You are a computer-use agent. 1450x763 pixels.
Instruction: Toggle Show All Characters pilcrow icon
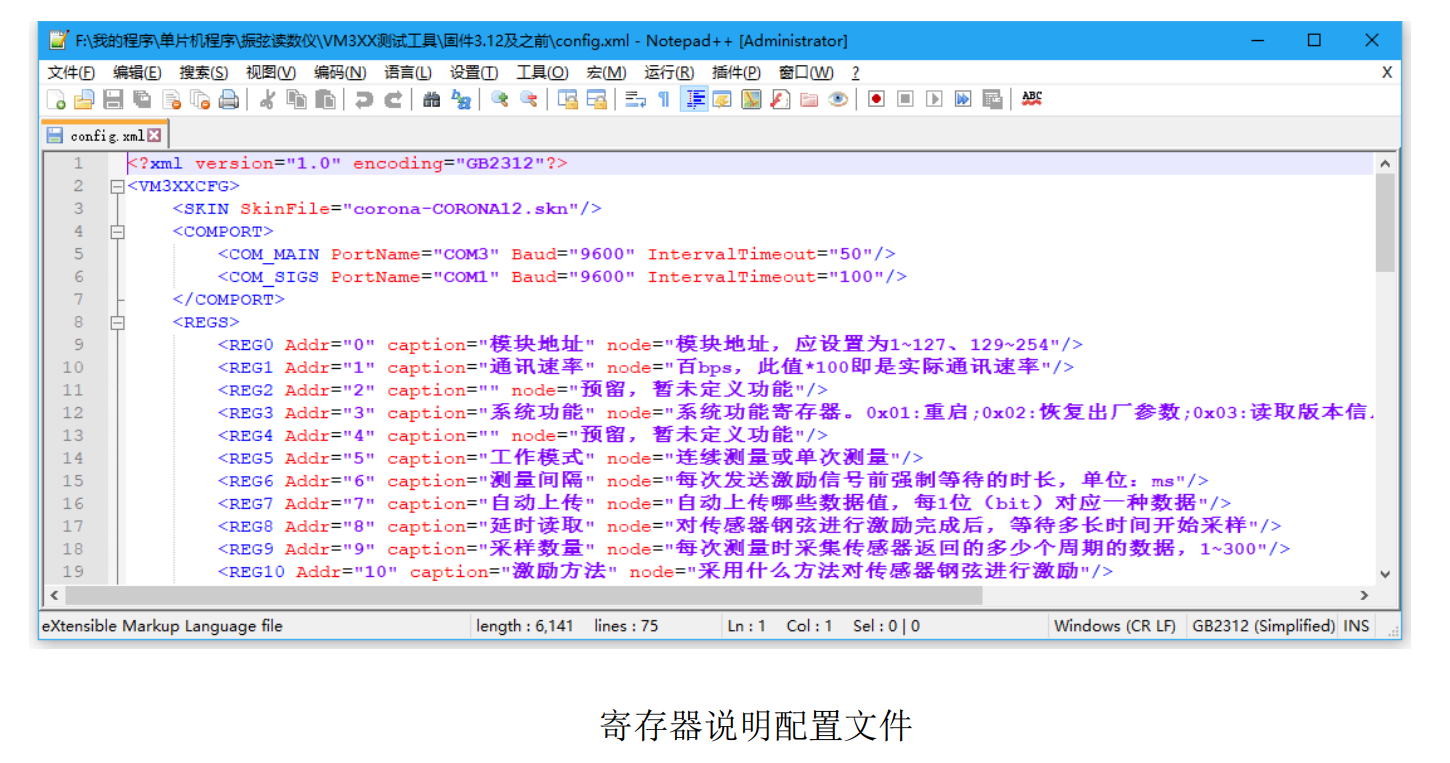tap(663, 99)
